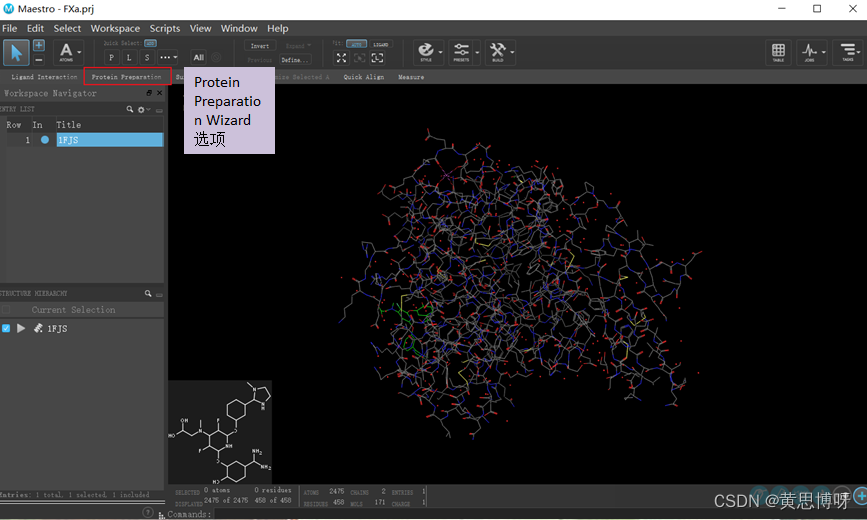
Task: Click the ligand 2D structure thumbnail
Action: [x=220, y=432]
